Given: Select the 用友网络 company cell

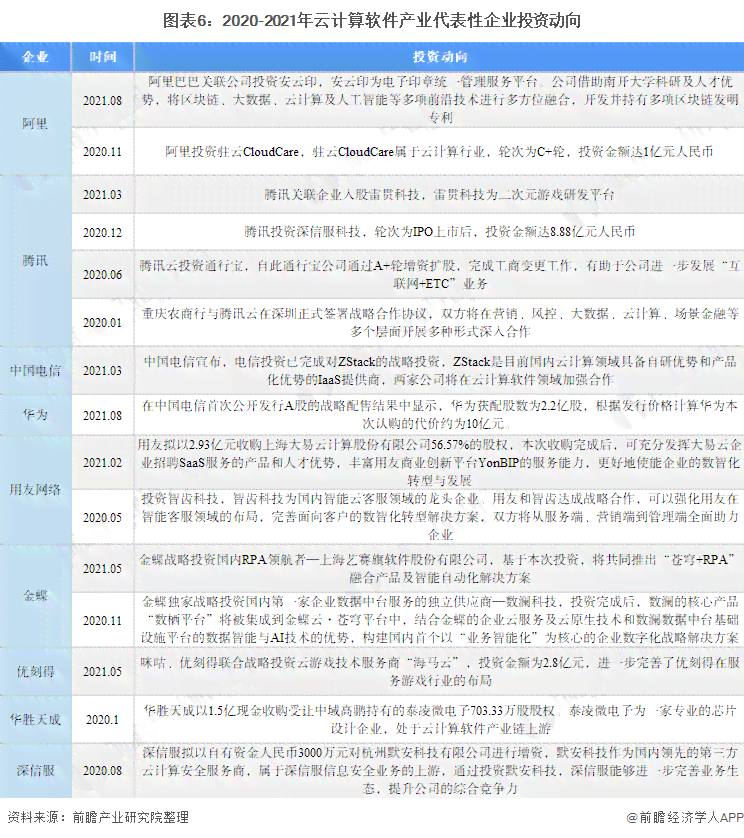Looking at the screenshot, I should 35,490.
